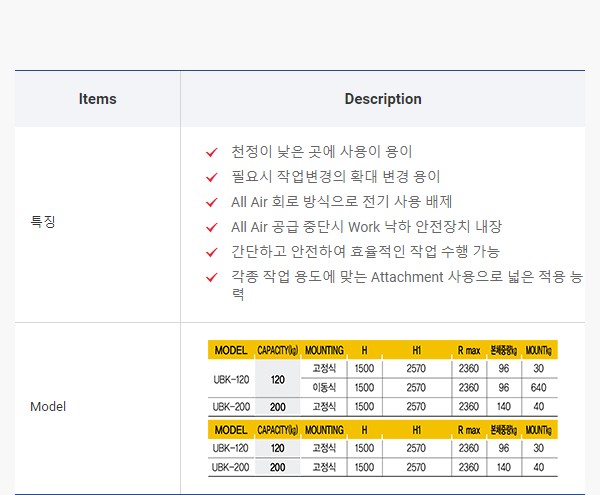Click the checkmark next to "All Air 공급 중단시"

[211, 227]
